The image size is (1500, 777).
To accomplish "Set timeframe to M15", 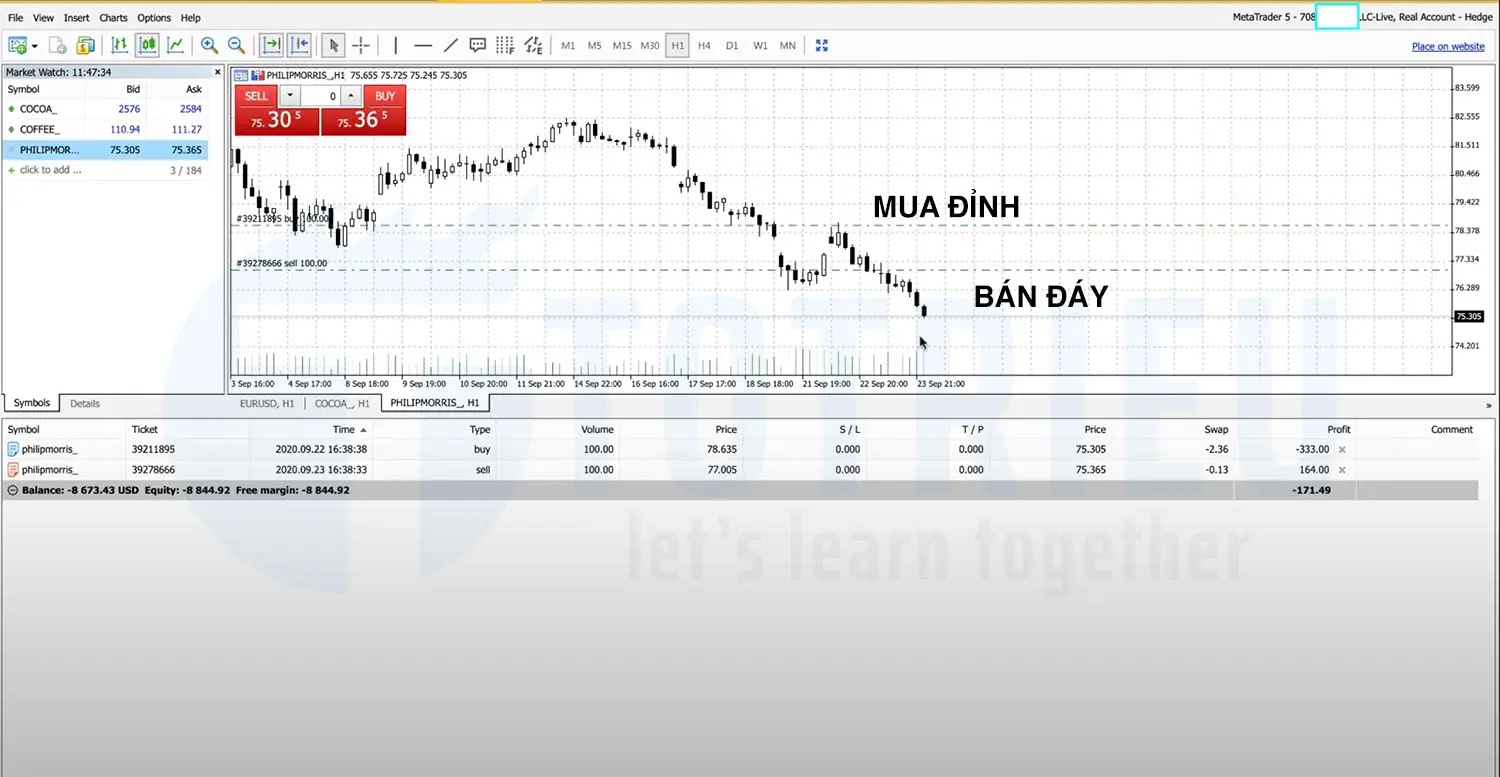I will 622,46.
